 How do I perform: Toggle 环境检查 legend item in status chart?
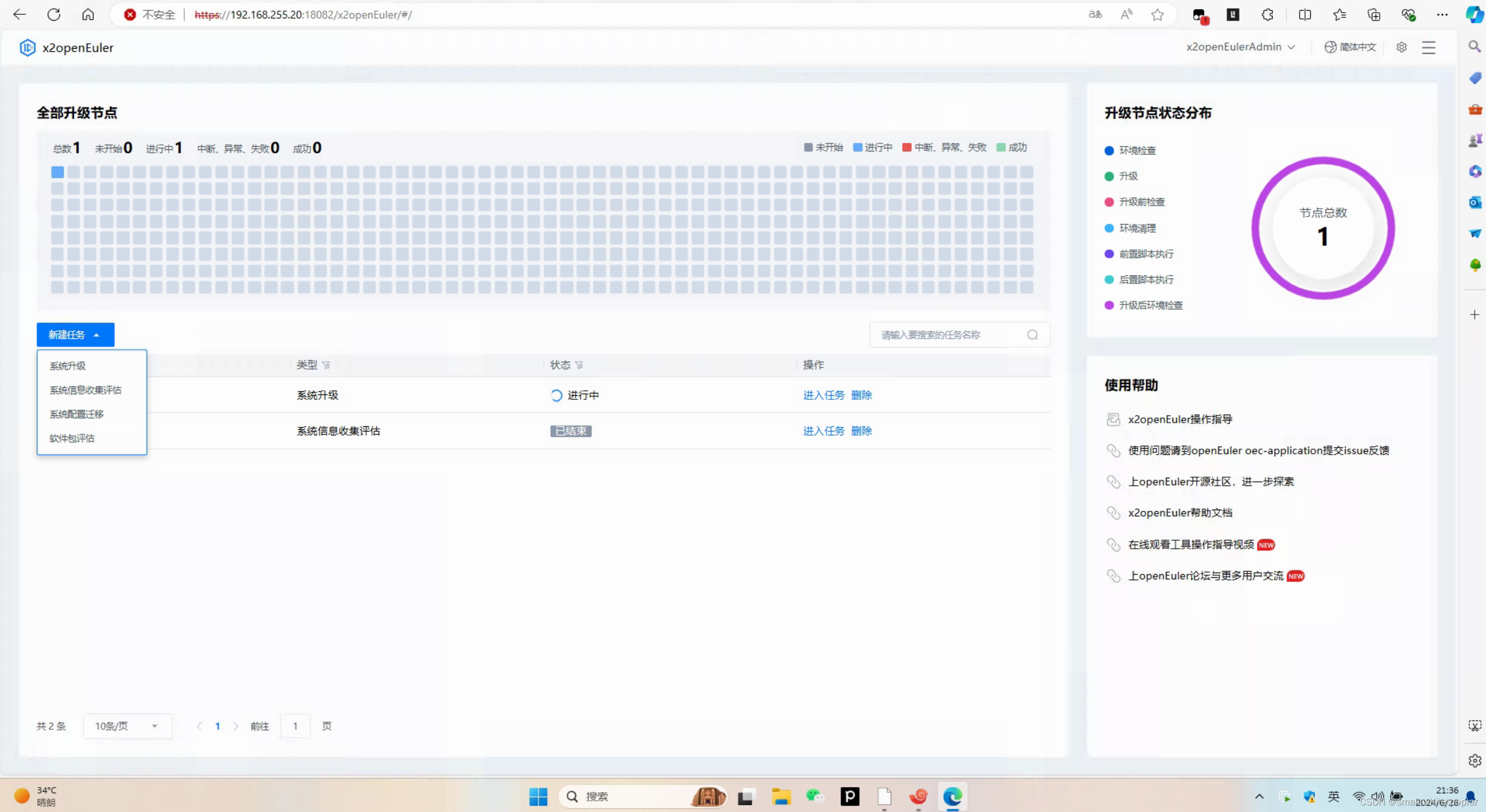click(x=1130, y=150)
